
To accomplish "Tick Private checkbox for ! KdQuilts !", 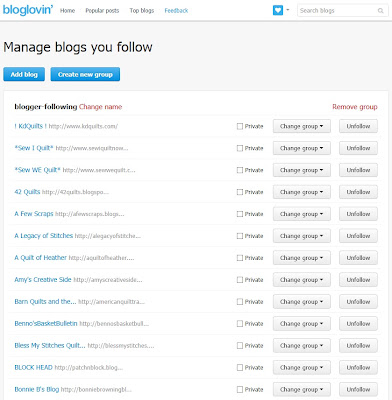I will 240,126.
